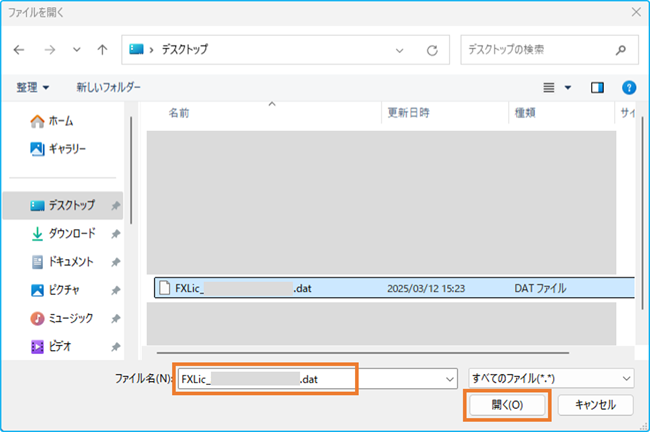Open recent locations chevron near navigation arrows
The height and width of the screenshot is (432, 650).
point(77,50)
